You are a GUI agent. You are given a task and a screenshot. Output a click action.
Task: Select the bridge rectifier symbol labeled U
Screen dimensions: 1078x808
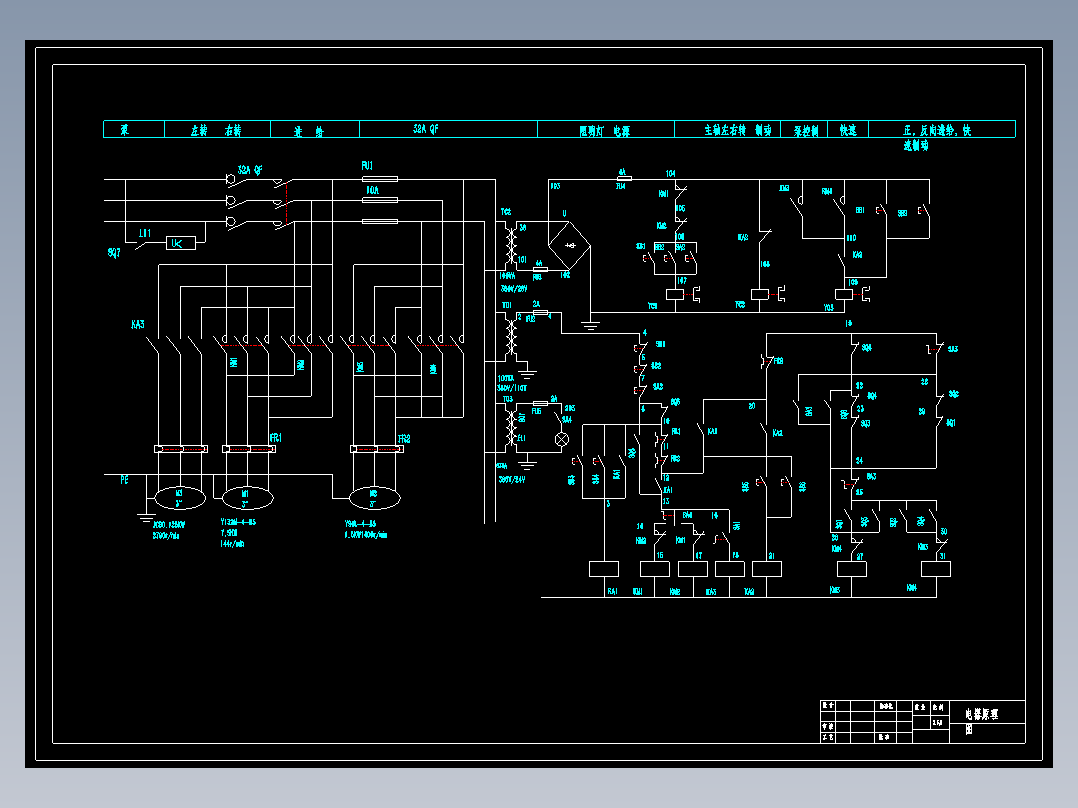click(568, 244)
